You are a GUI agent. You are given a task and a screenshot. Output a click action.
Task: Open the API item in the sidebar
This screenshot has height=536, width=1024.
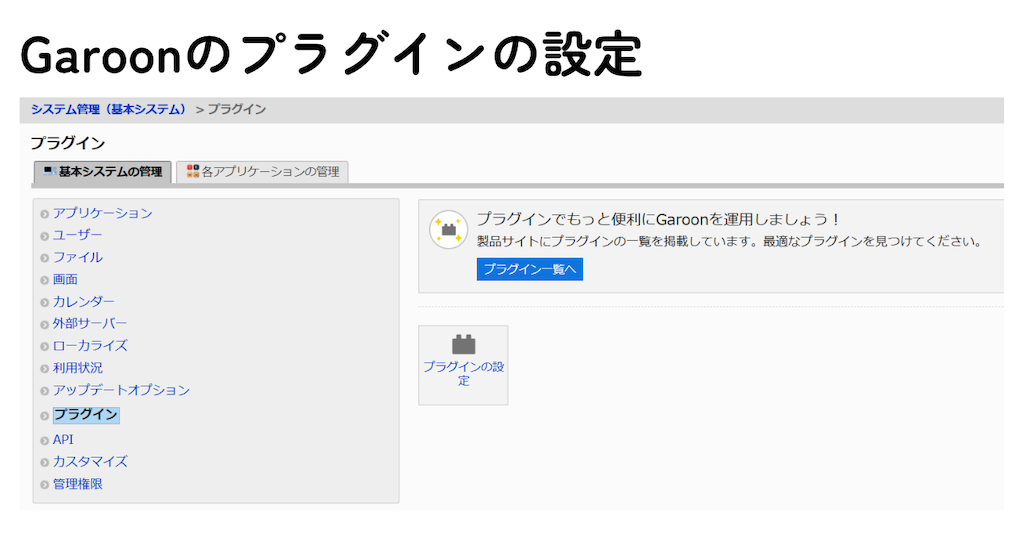coord(63,439)
